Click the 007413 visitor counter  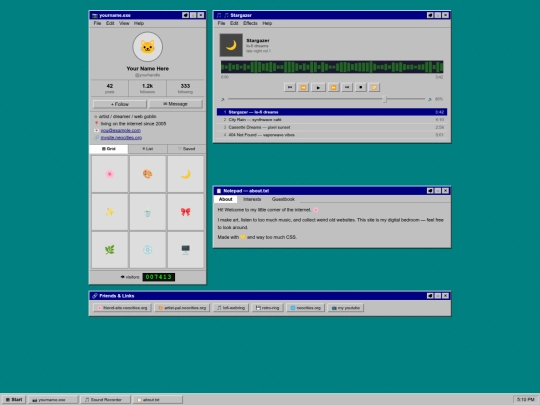(x=159, y=277)
